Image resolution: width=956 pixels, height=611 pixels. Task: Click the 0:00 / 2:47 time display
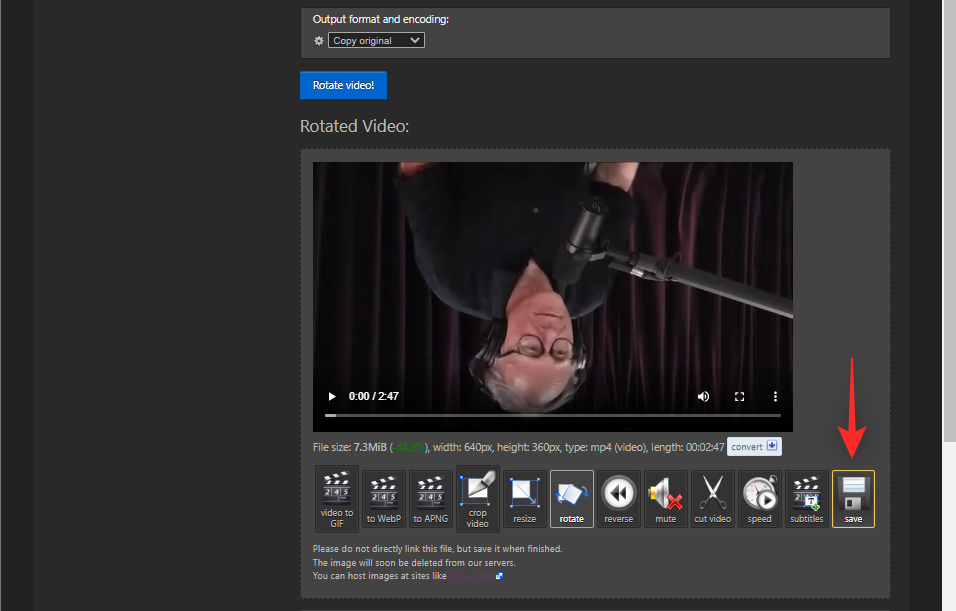pos(374,396)
